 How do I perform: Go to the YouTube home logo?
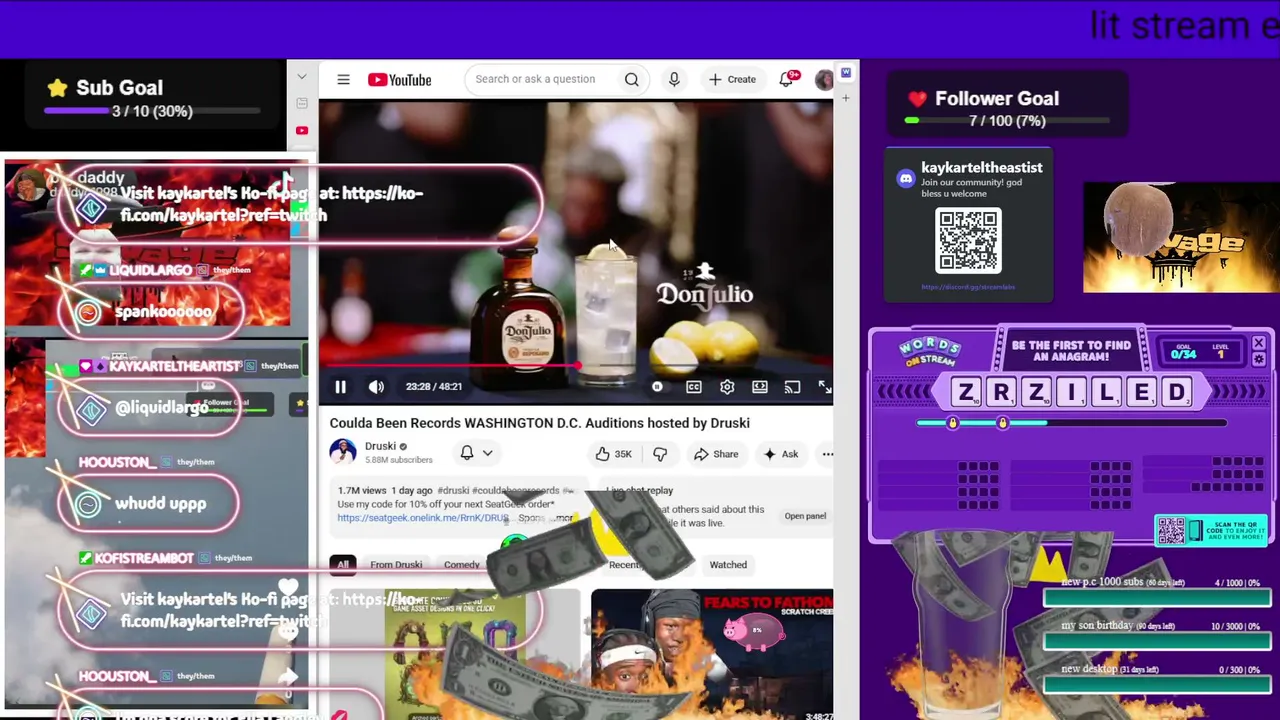point(399,80)
